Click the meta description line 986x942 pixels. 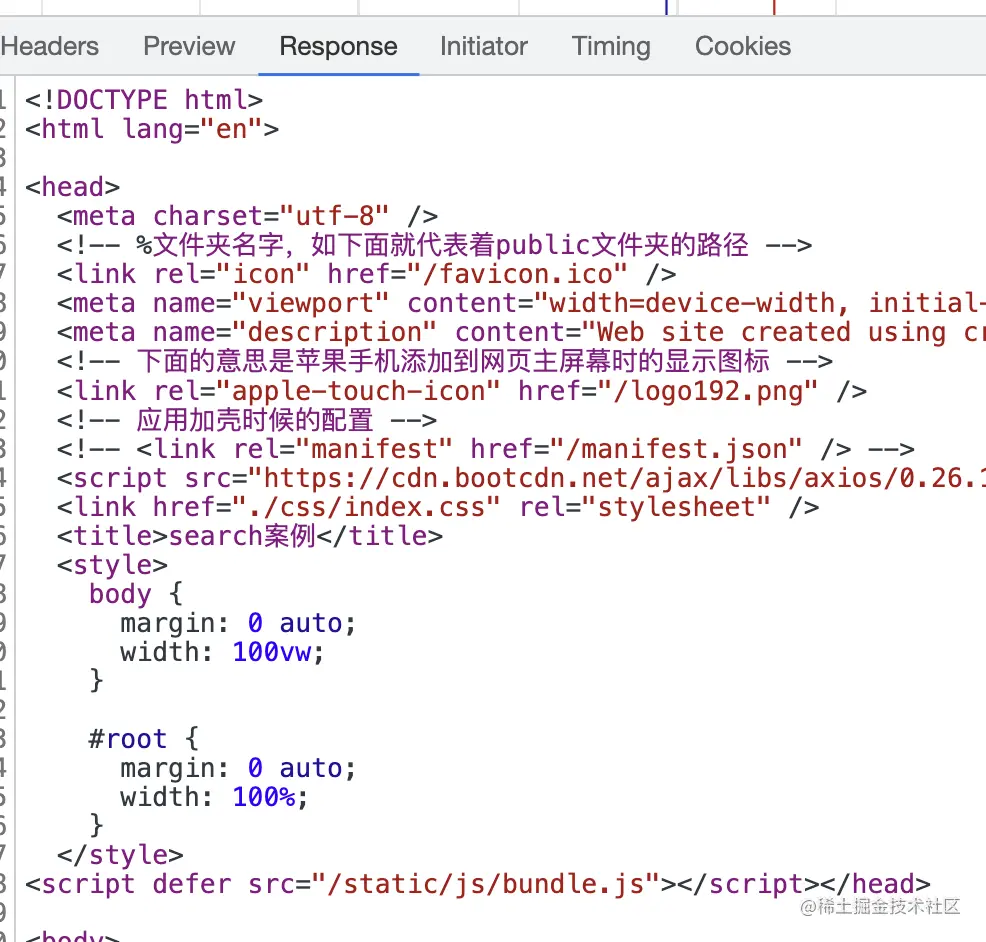pyautogui.click(x=521, y=331)
